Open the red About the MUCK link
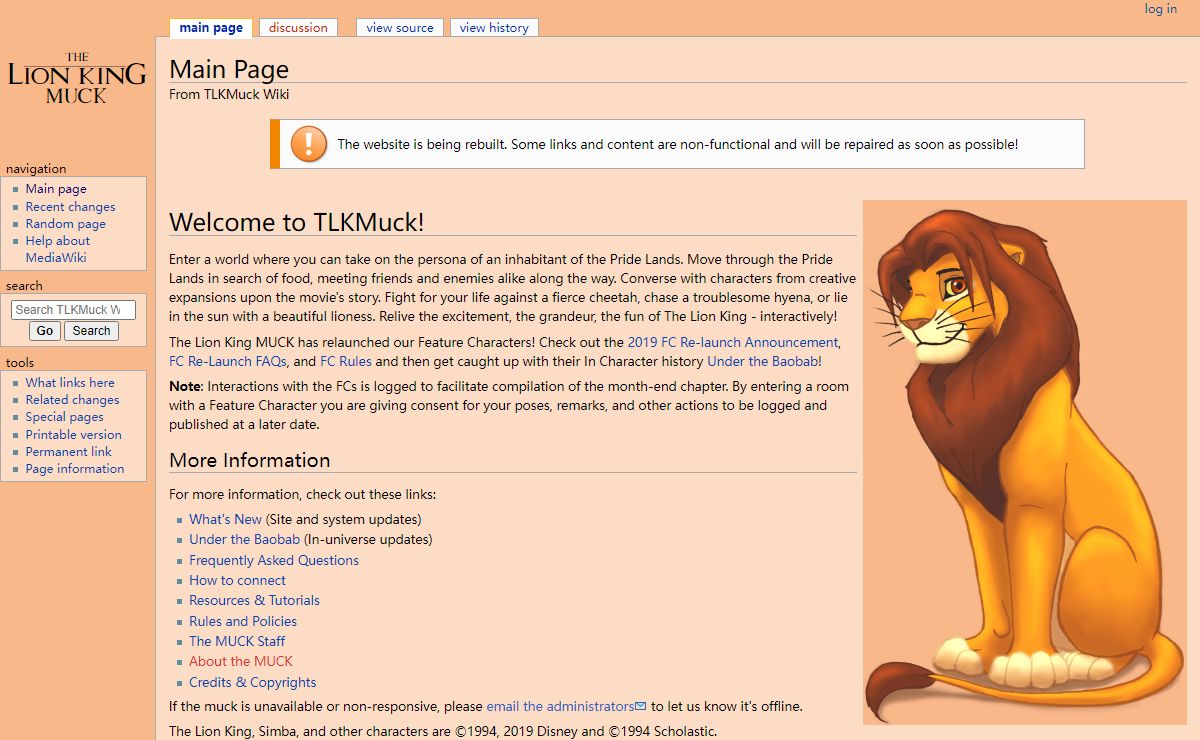 pyautogui.click(x=241, y=661)
